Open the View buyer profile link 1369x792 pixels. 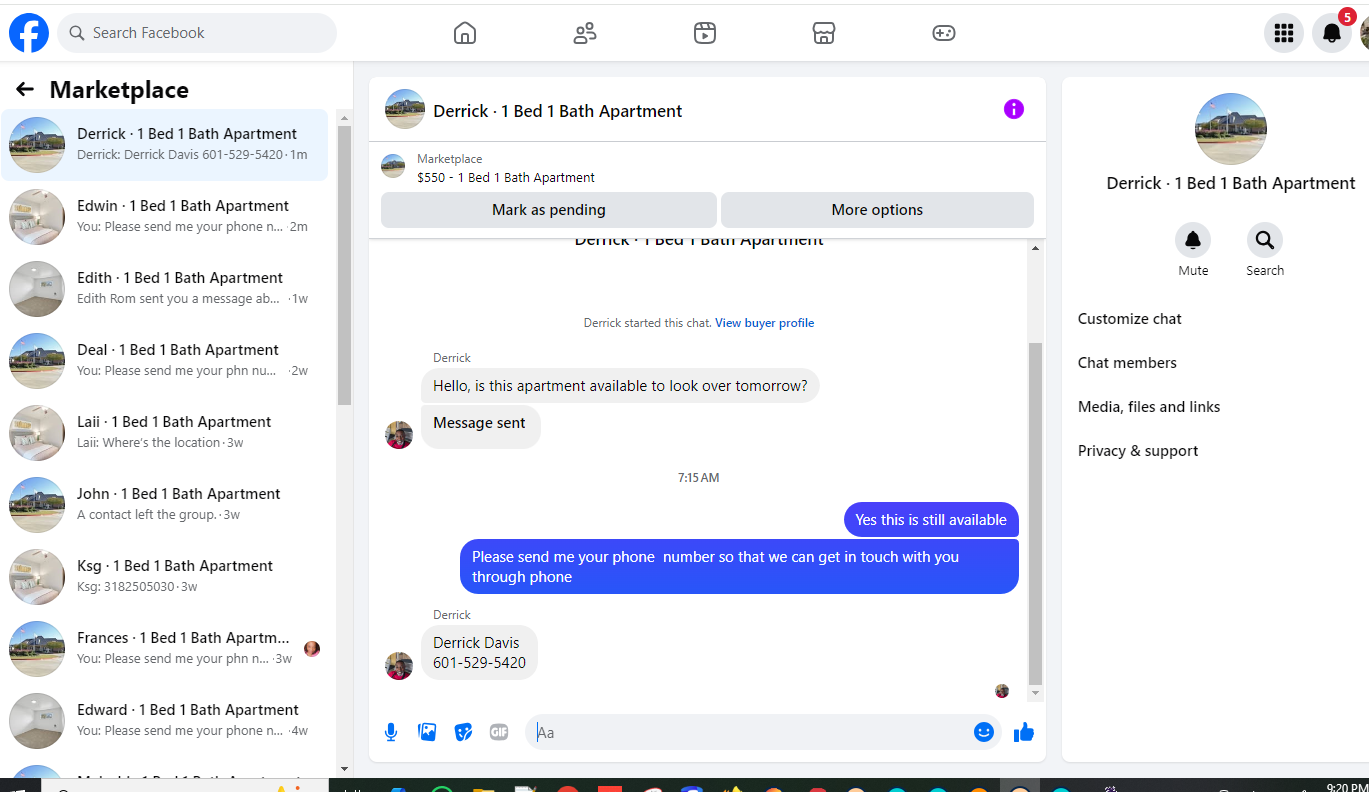(x=764, y=323)
